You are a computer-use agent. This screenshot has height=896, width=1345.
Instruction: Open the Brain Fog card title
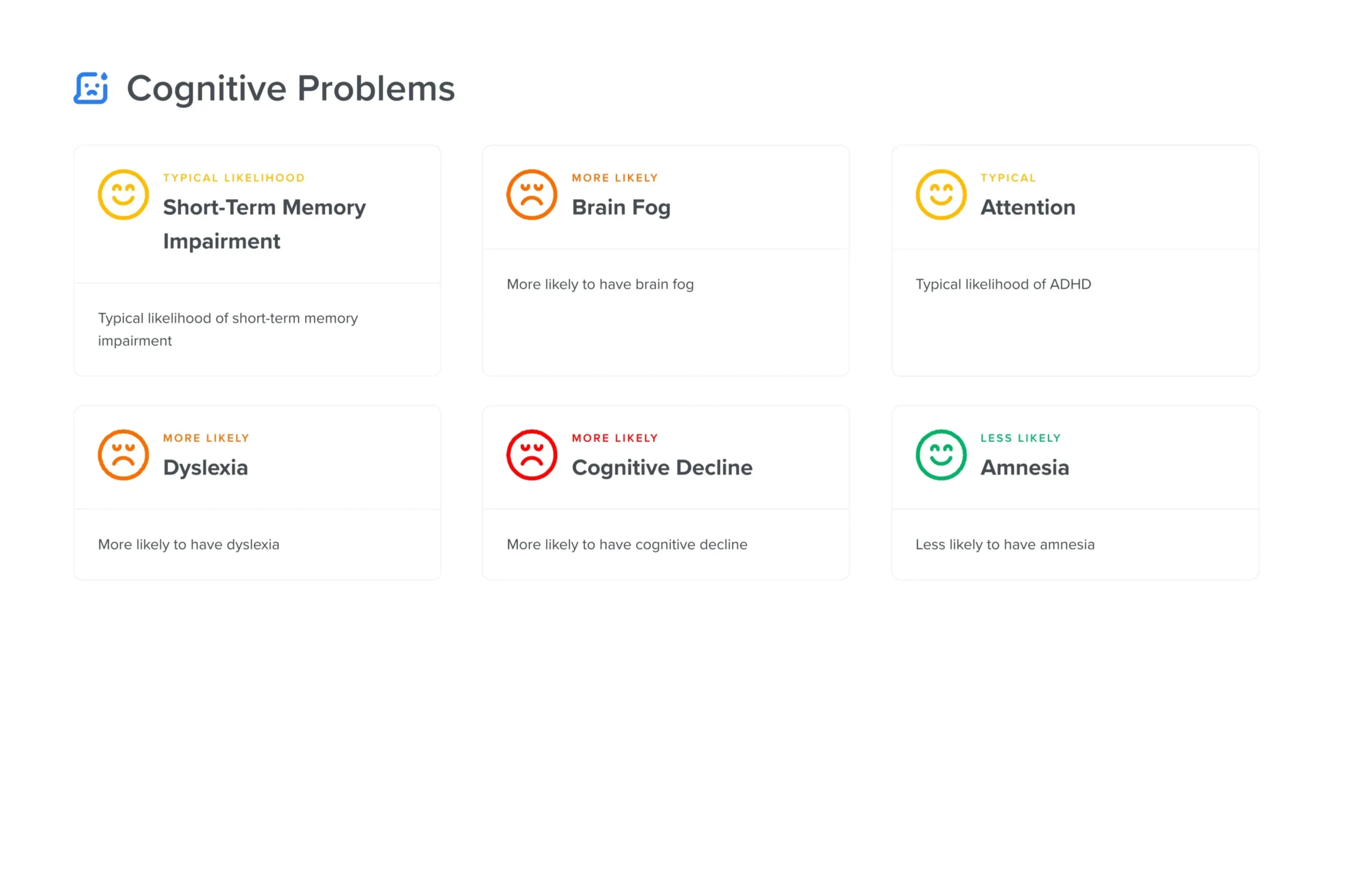click(621, 207)
